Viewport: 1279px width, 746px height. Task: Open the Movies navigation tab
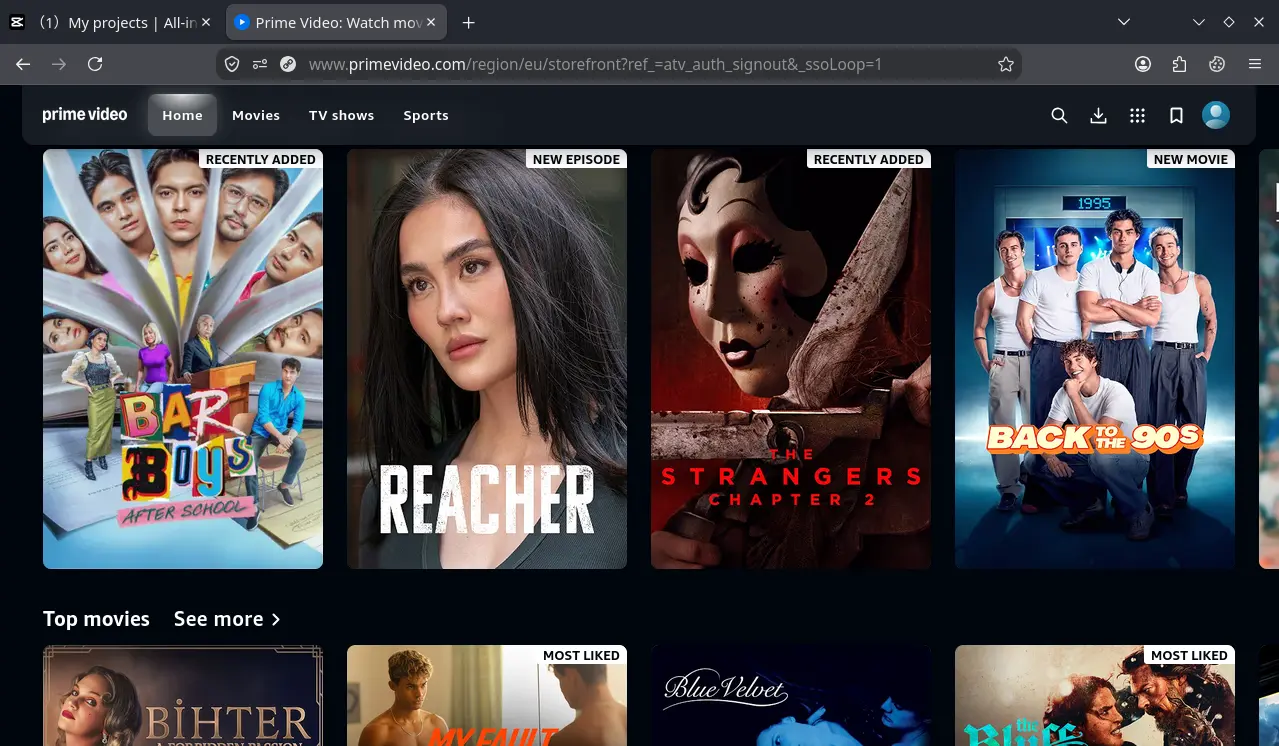click(256, 115)
